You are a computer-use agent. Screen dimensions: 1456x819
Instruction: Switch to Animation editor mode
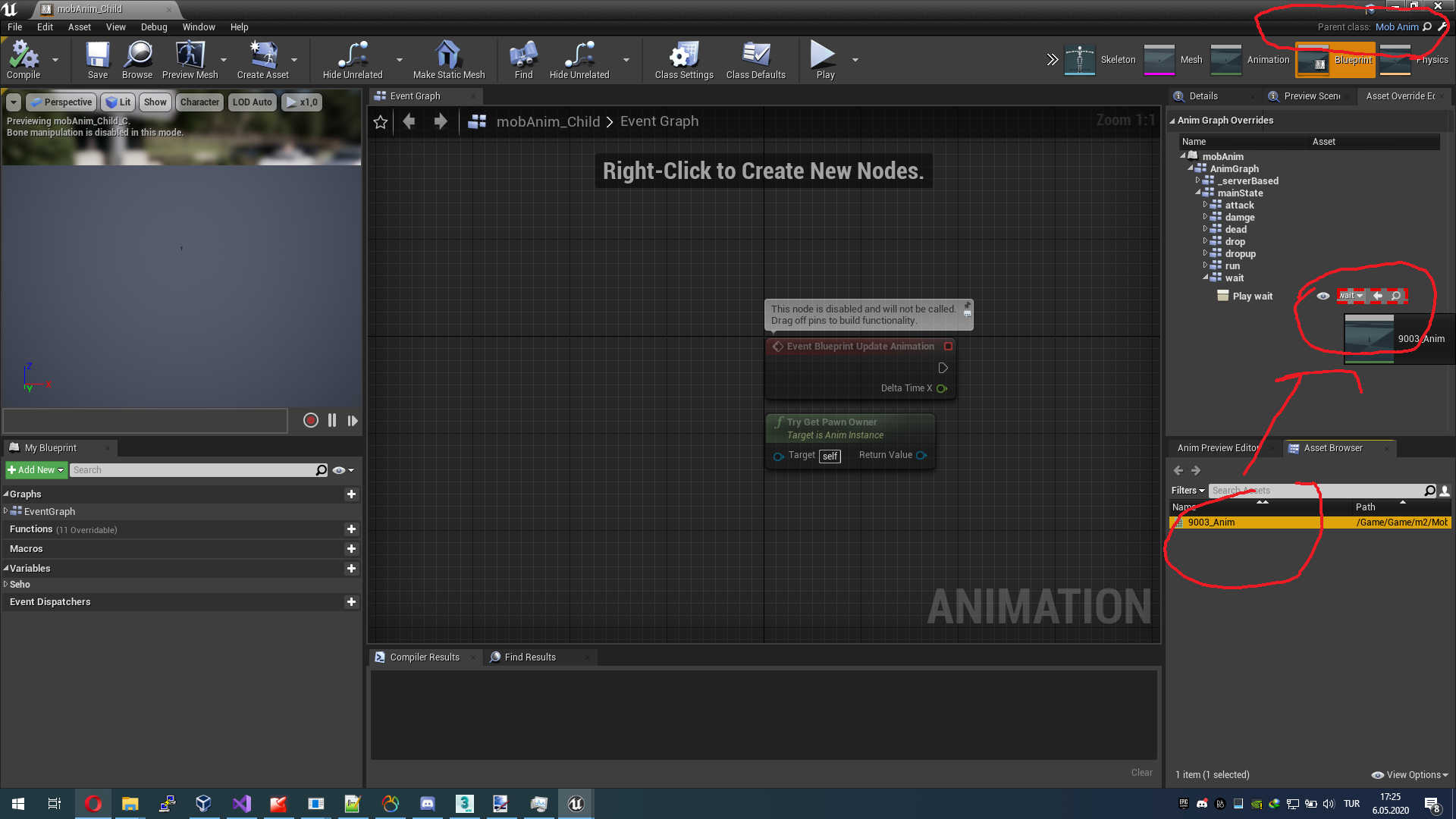click(x=1250, y=60)
